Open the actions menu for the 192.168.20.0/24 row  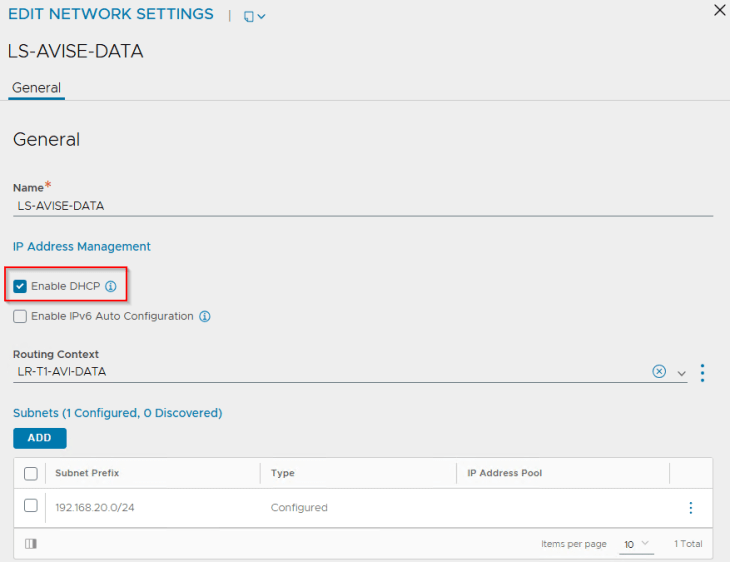(x=690, y=508)
